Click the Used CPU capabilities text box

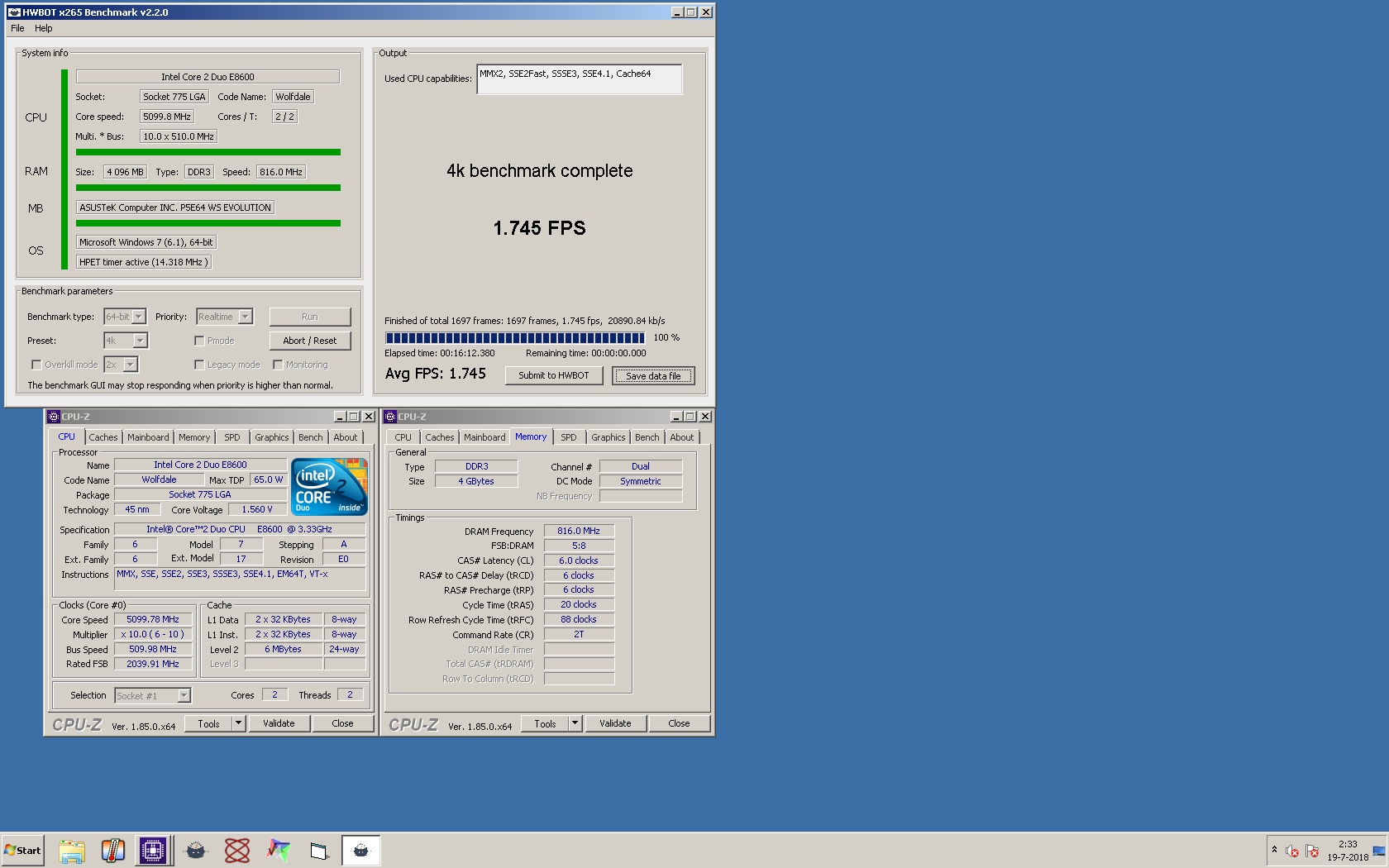click(580, 79)
